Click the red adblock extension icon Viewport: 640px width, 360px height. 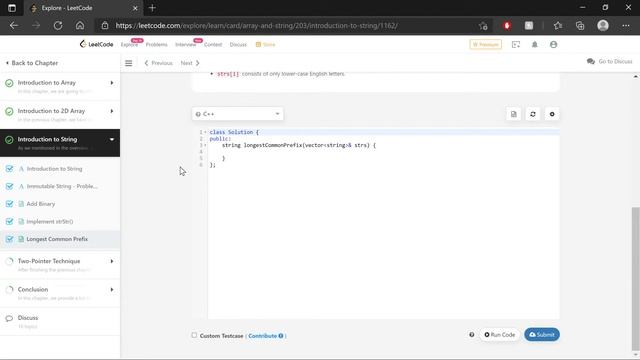coord(507,25)
